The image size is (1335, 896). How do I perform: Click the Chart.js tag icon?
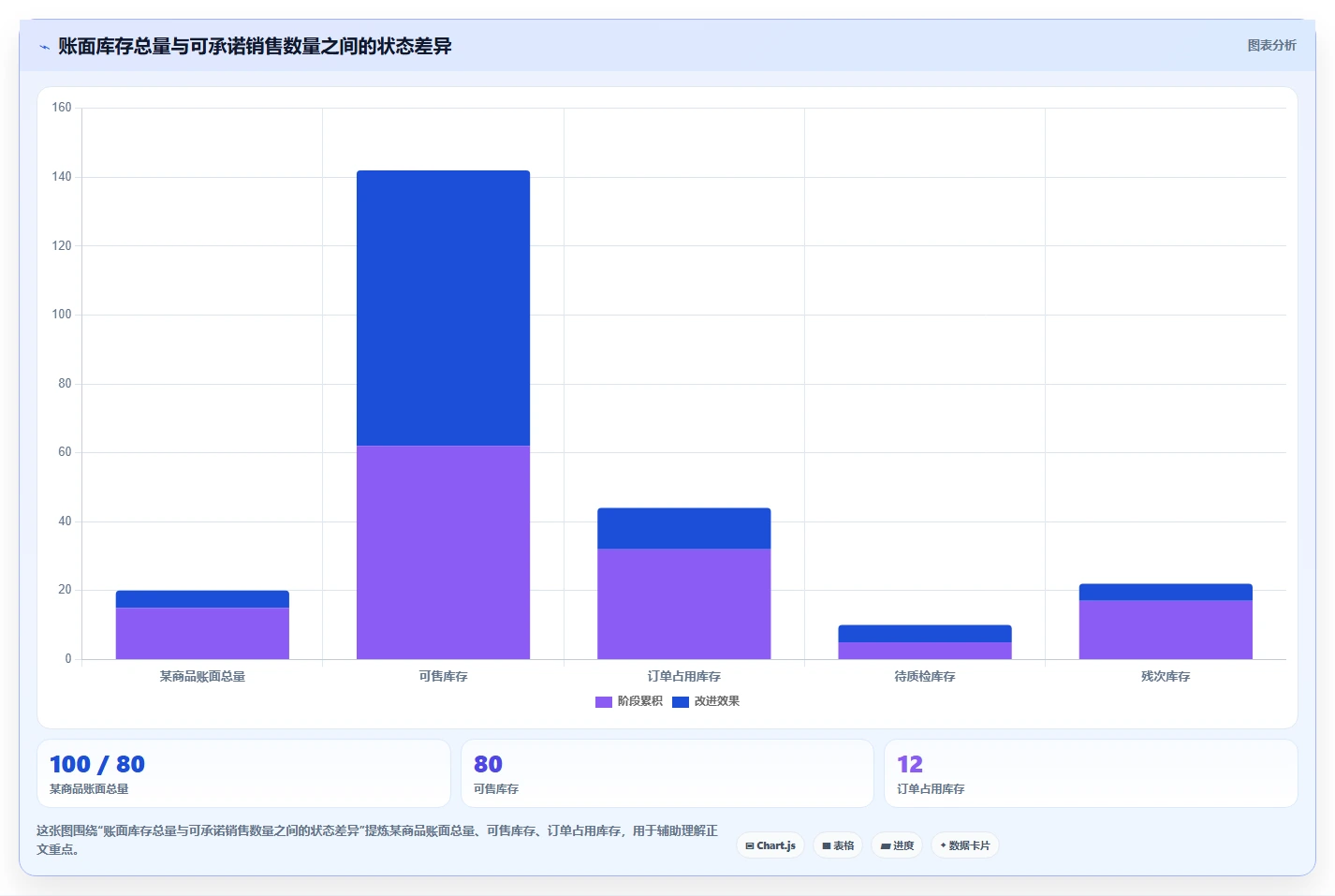pos(750,845)
